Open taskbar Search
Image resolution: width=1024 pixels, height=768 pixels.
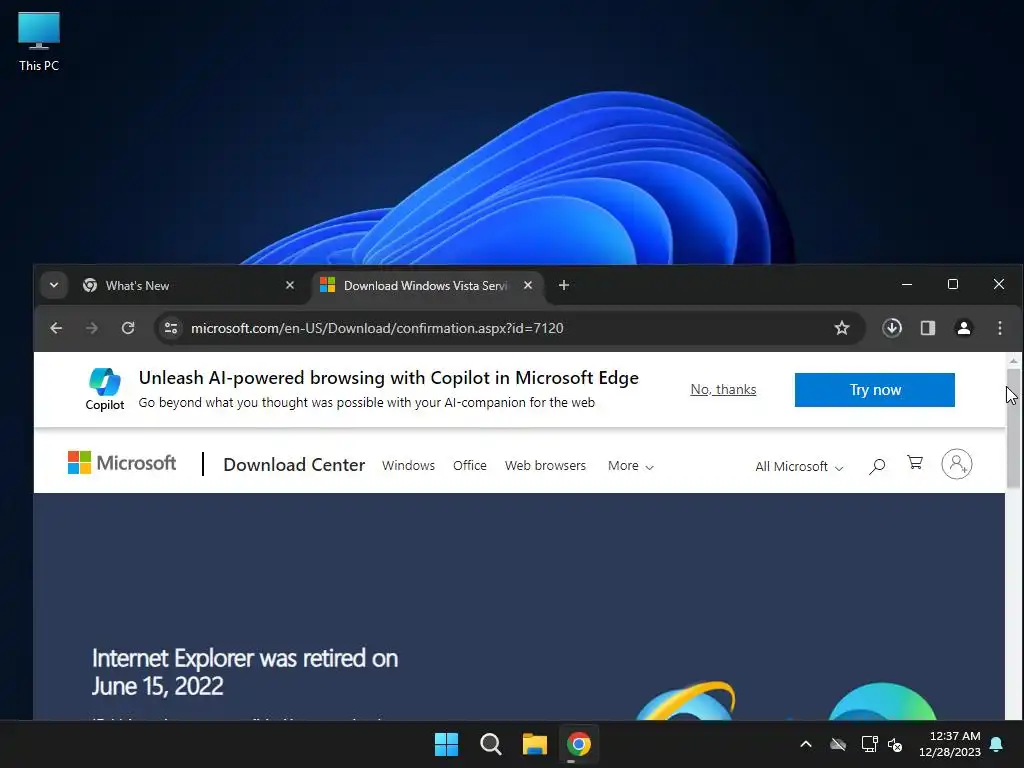tap(490, 744)
